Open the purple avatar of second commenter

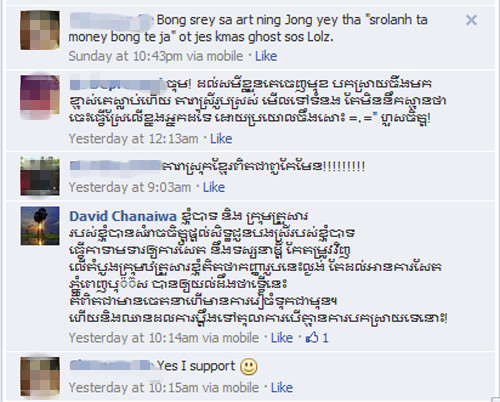[40, 95]
